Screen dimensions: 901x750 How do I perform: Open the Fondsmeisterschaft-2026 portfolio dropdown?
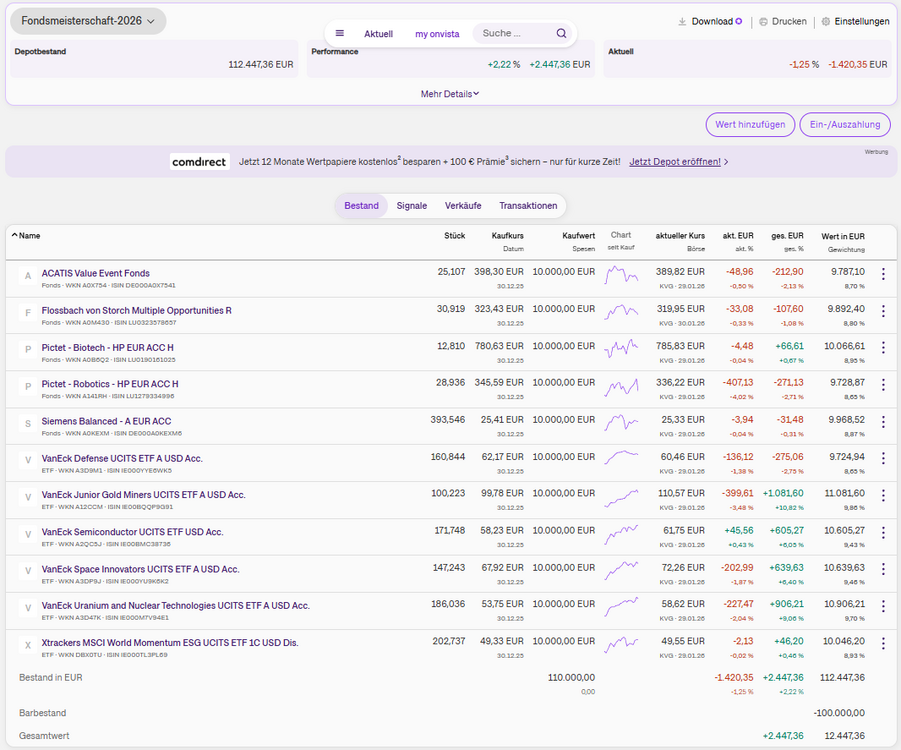[88, 21]
